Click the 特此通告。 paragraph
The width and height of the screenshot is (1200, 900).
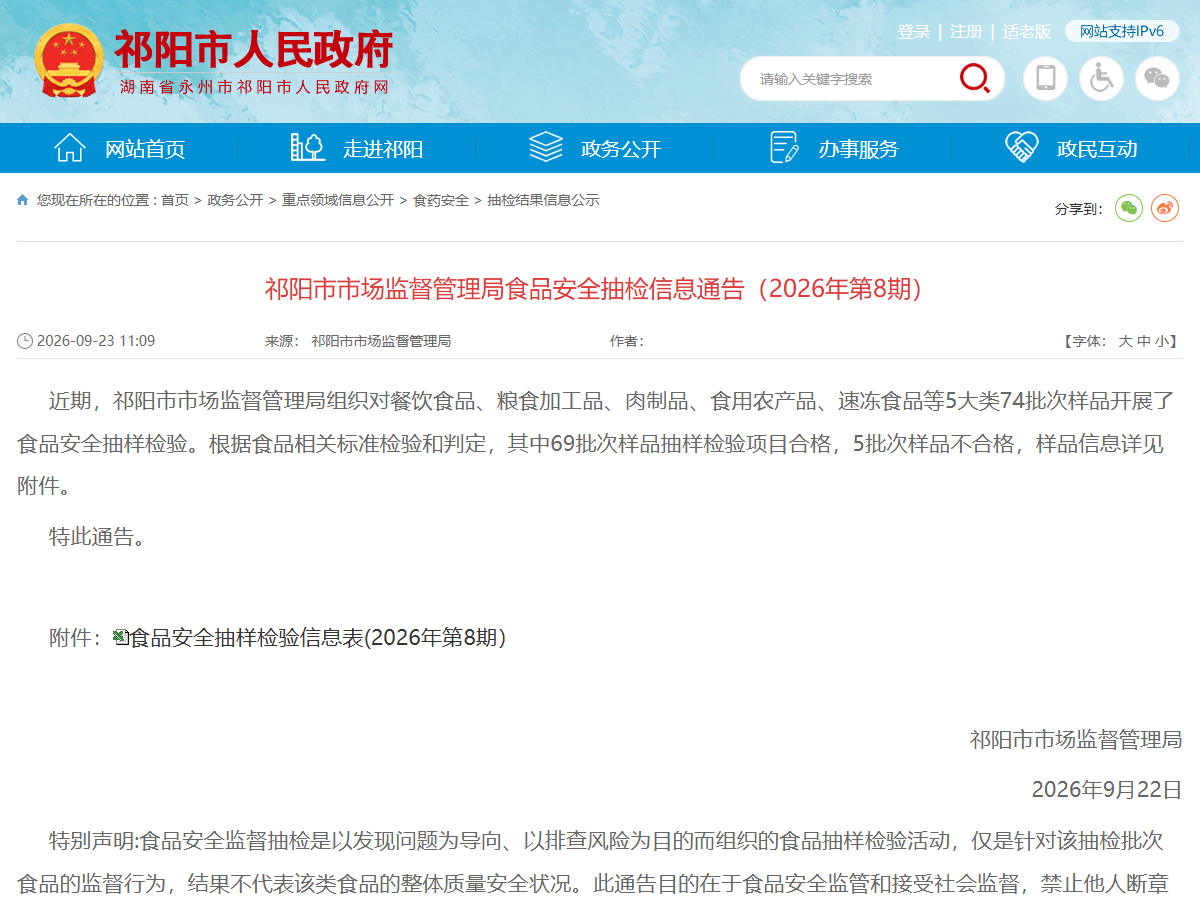coord(98,537)
